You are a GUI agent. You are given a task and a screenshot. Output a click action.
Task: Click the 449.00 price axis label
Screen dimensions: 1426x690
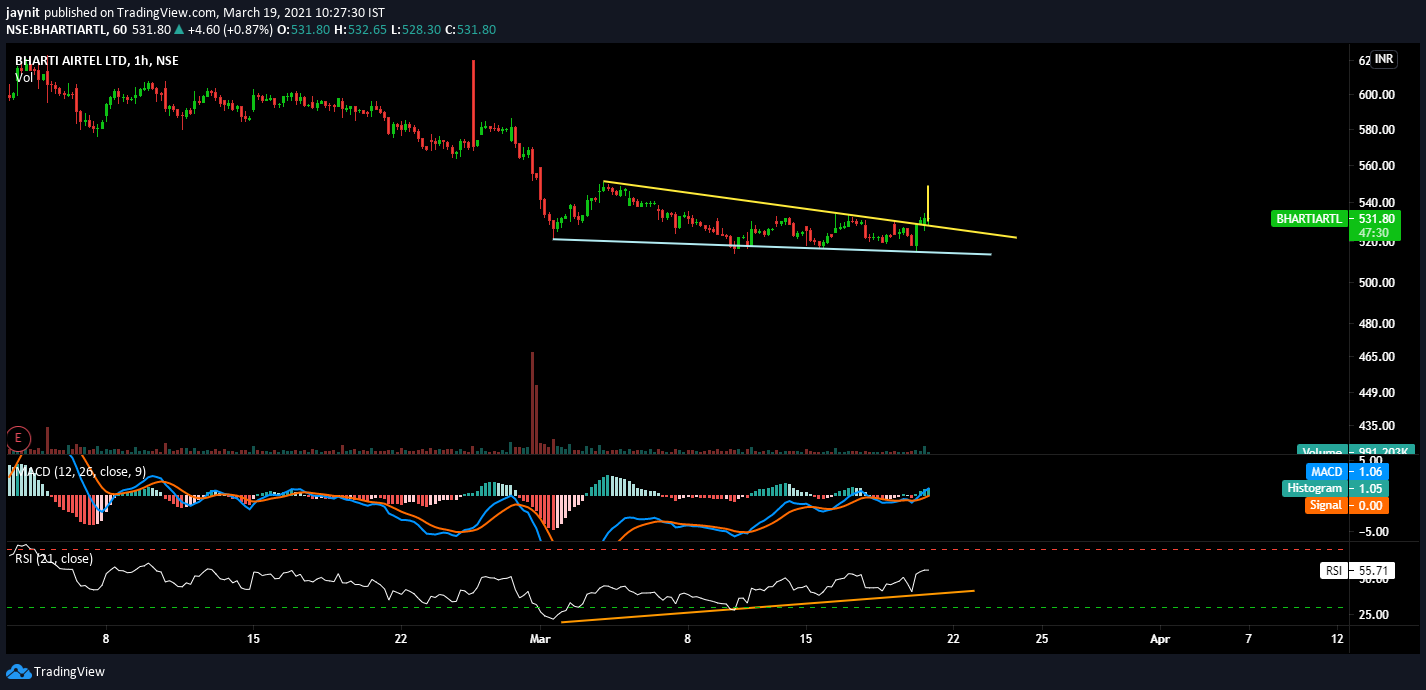(1375, 392)
